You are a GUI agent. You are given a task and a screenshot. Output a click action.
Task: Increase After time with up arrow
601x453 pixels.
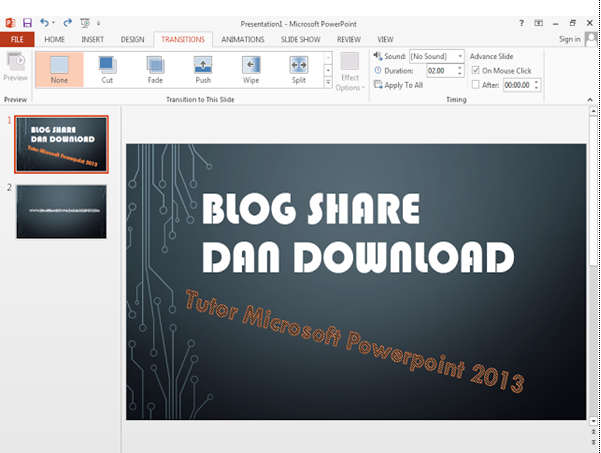pos(537,82)
